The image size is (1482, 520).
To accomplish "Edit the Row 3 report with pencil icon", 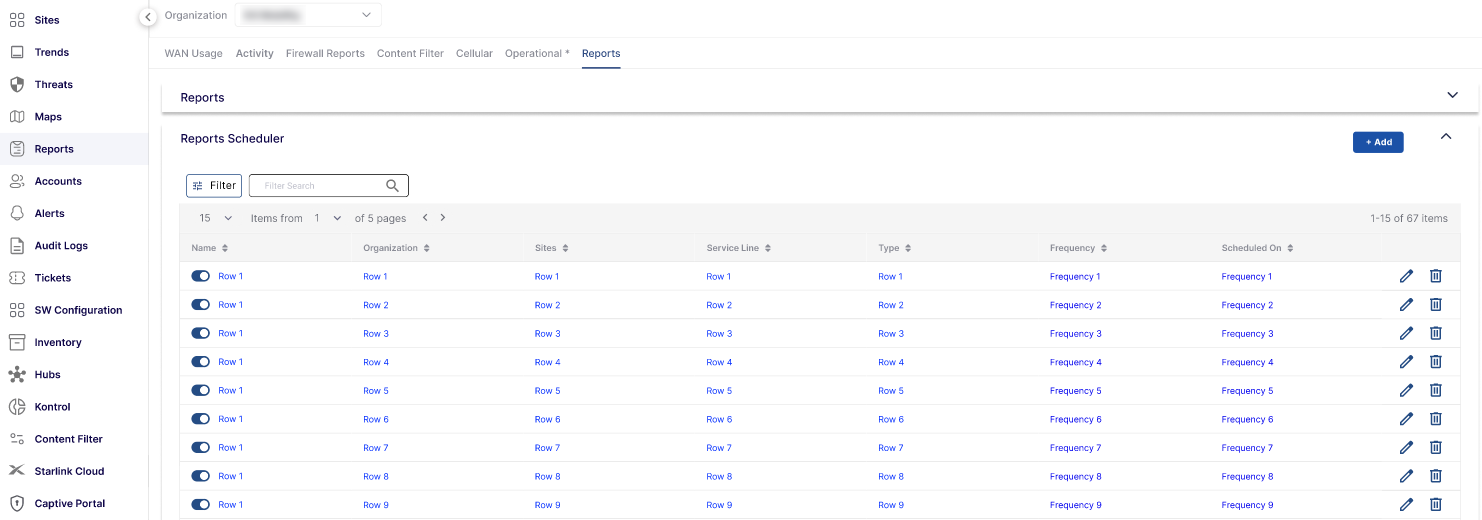I will coord(1406,333).
